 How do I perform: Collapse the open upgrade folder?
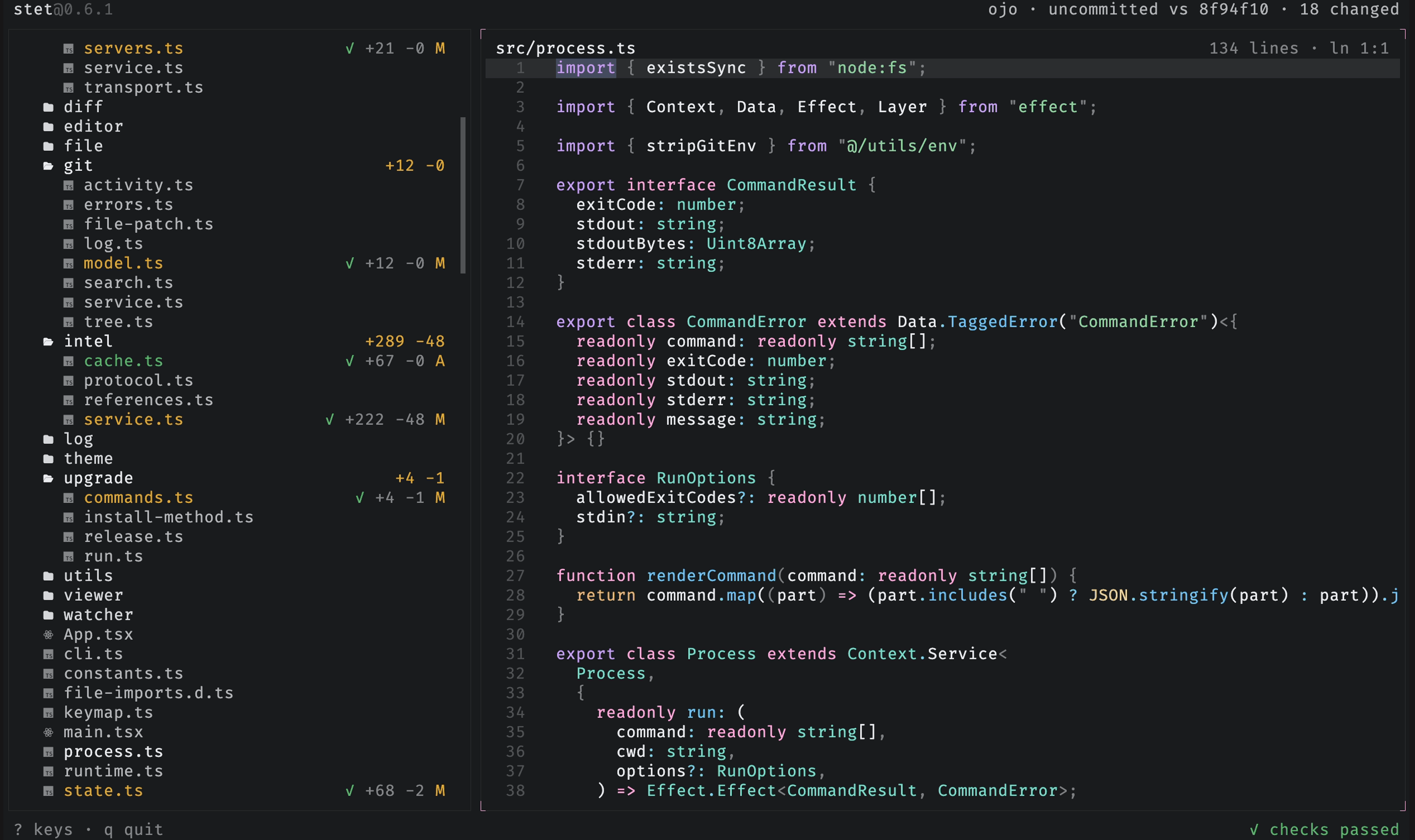click(x=49, y=478)
